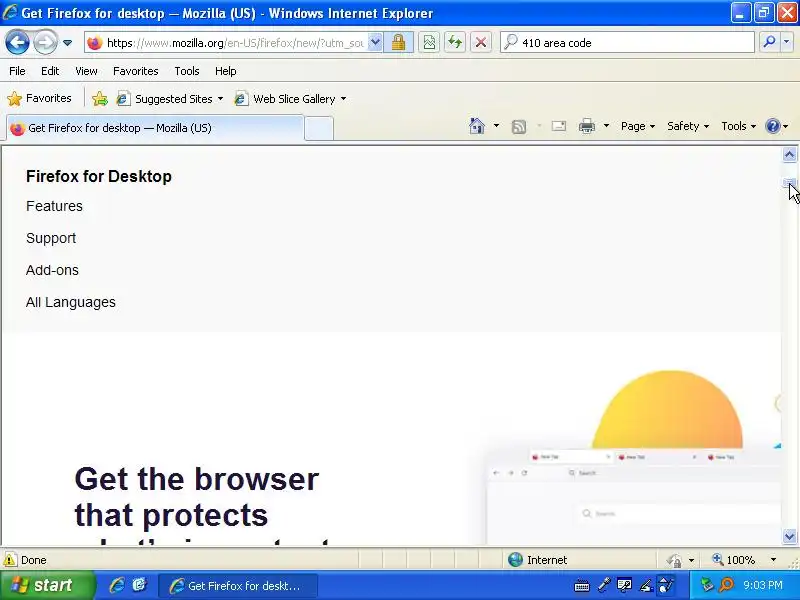Print the page with the printer icon

click(x=587, y=126)
